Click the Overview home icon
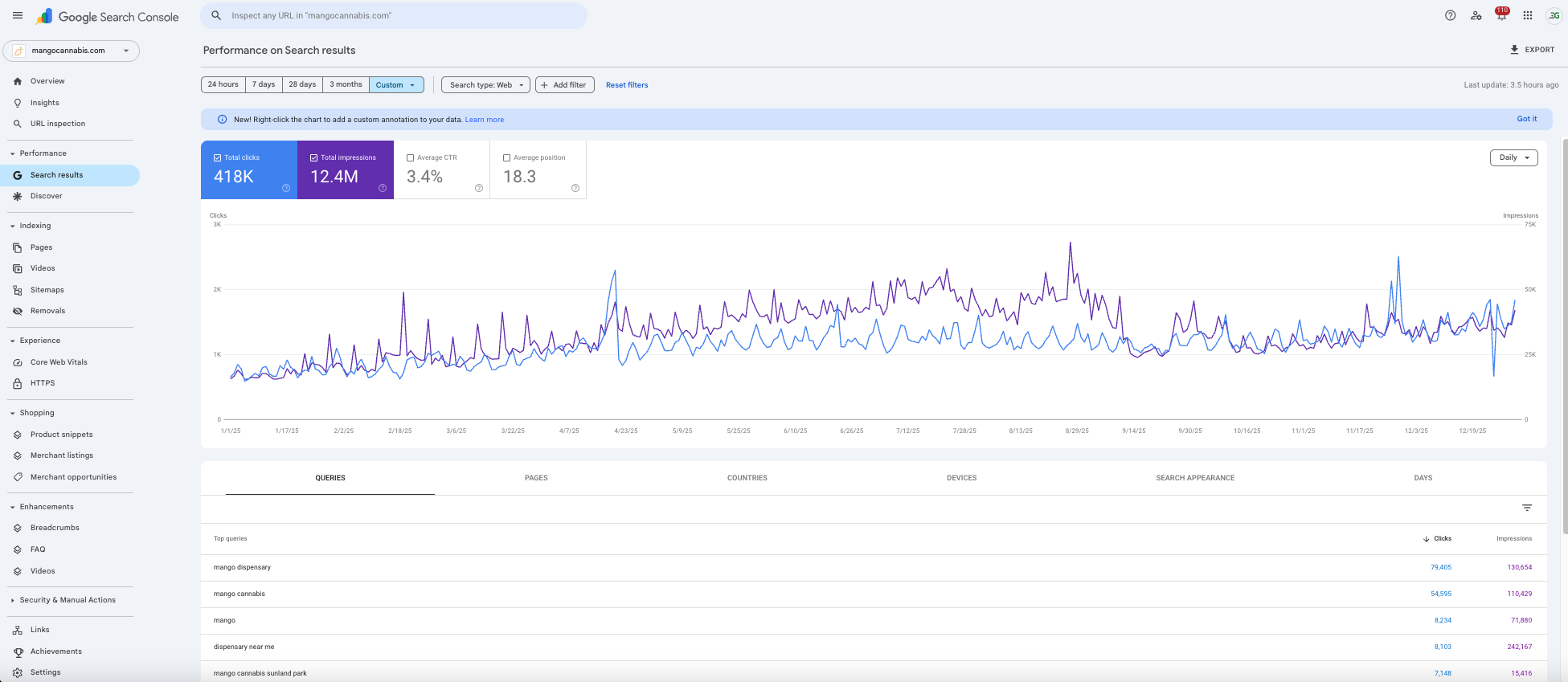Image resolution: width=1568 pixels, height=682 pixels. pyautogui.click(x=18, y=81)
